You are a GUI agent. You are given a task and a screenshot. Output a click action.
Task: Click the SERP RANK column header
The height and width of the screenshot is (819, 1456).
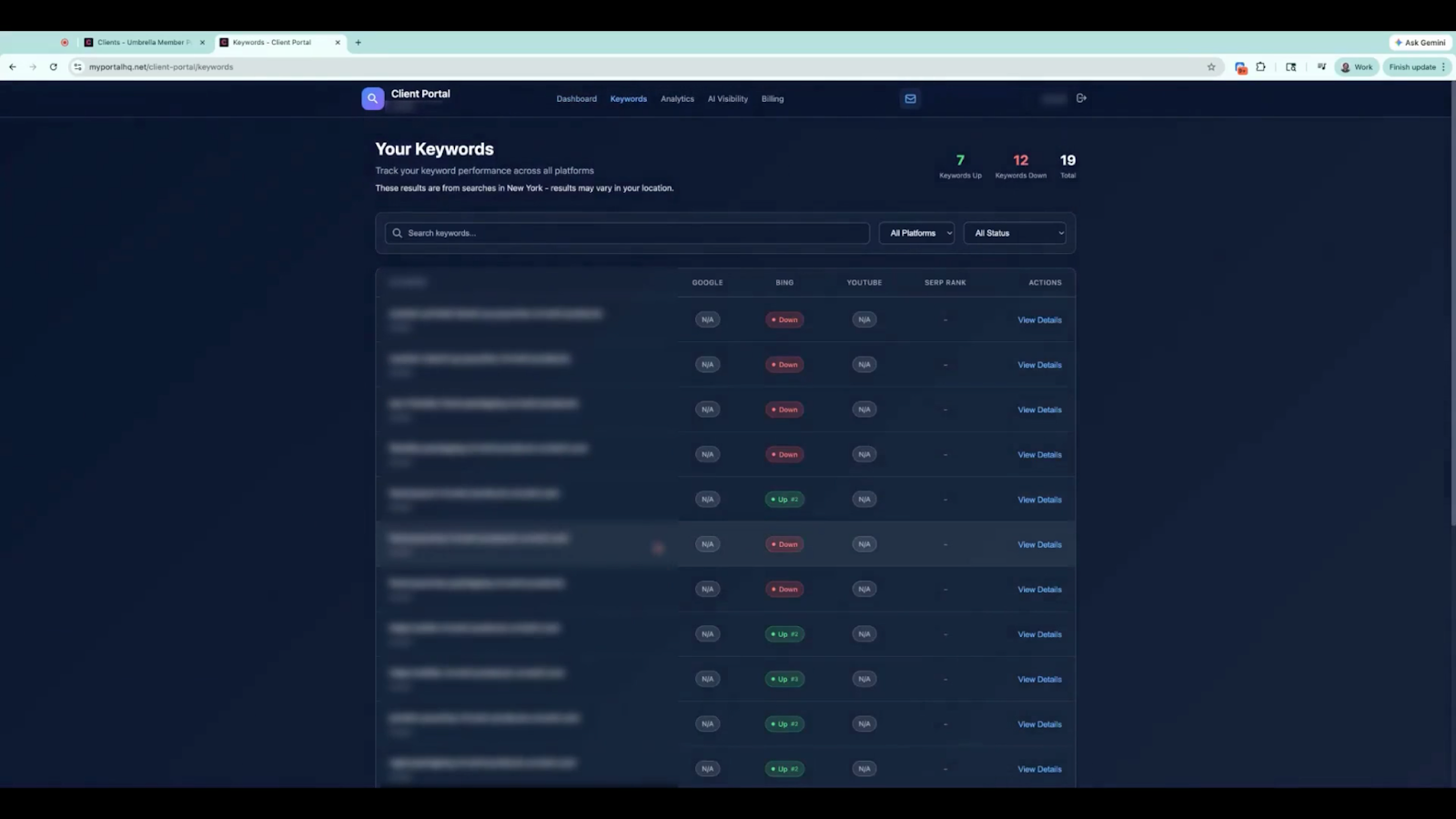point(945,282)
